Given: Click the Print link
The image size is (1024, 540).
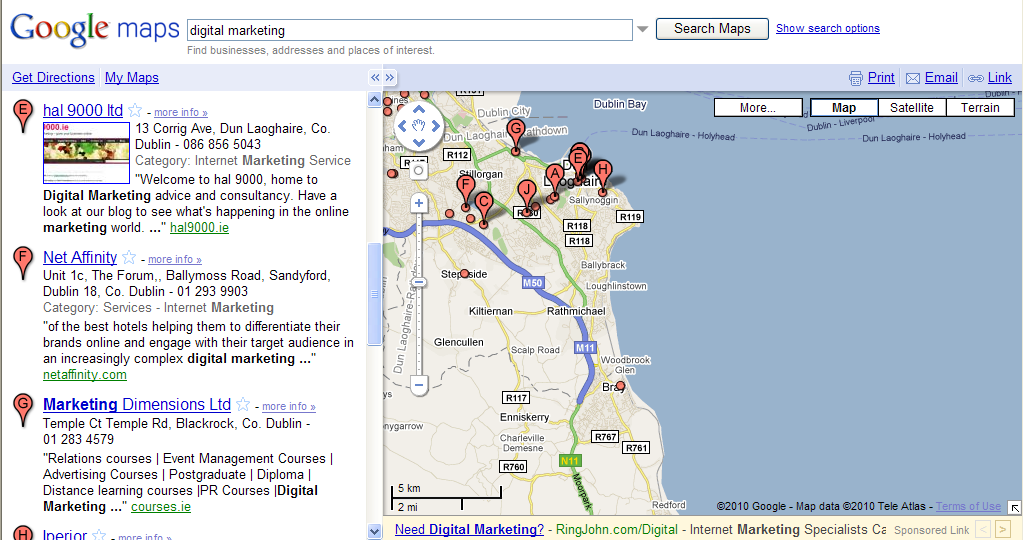Looking at the screenshot, I should tap(881, 78).
